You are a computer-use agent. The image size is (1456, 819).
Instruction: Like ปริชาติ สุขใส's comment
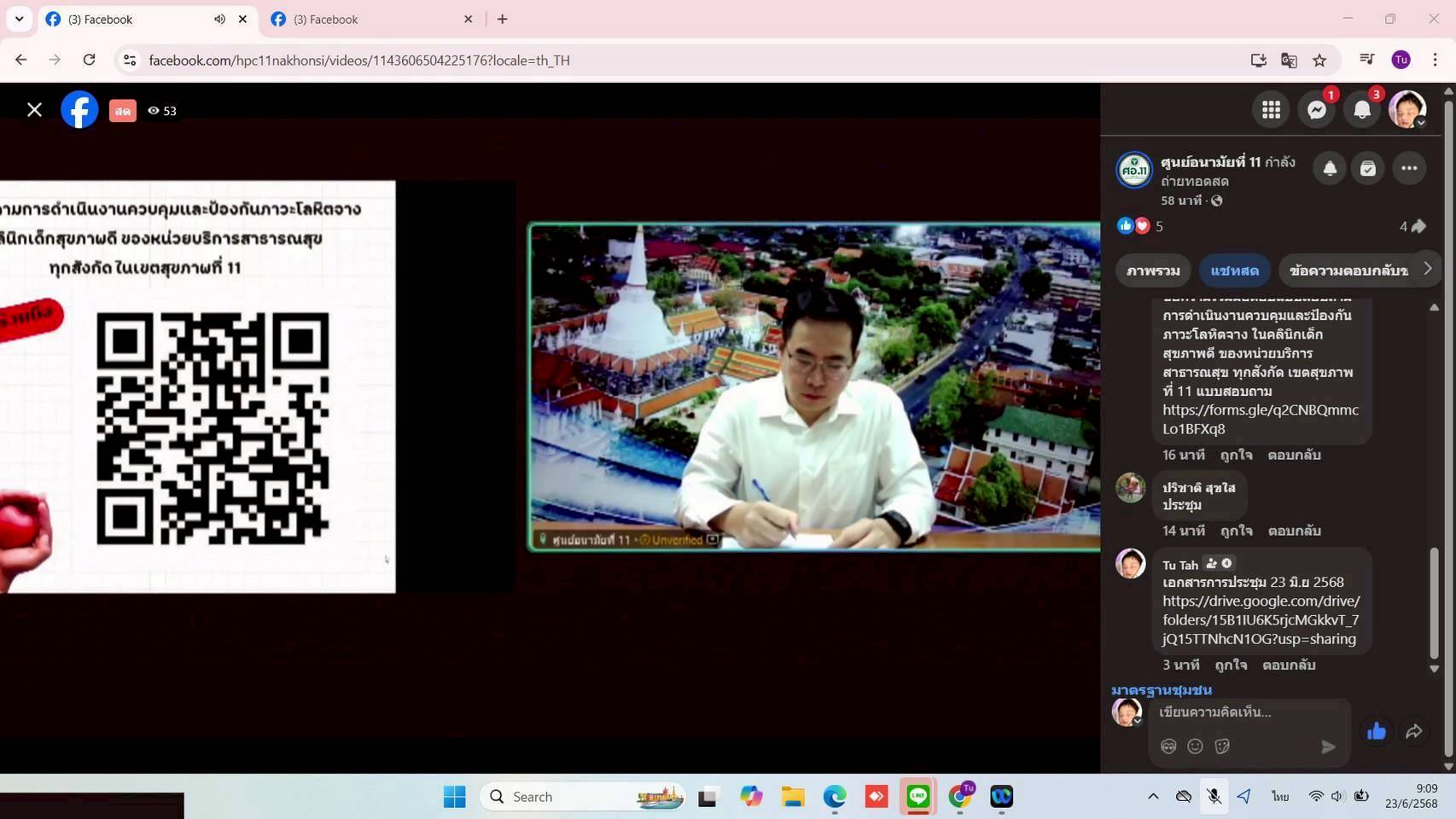coord(1236,531)
